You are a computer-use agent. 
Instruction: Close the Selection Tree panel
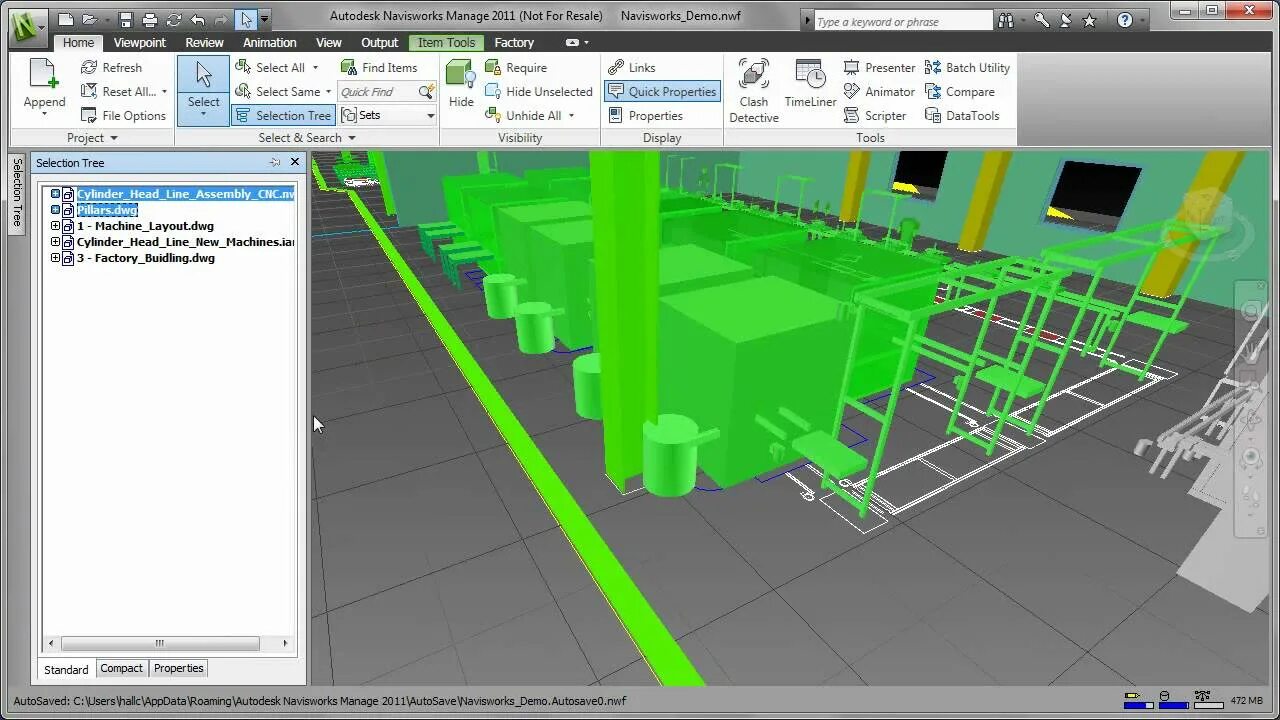point(295,162)
